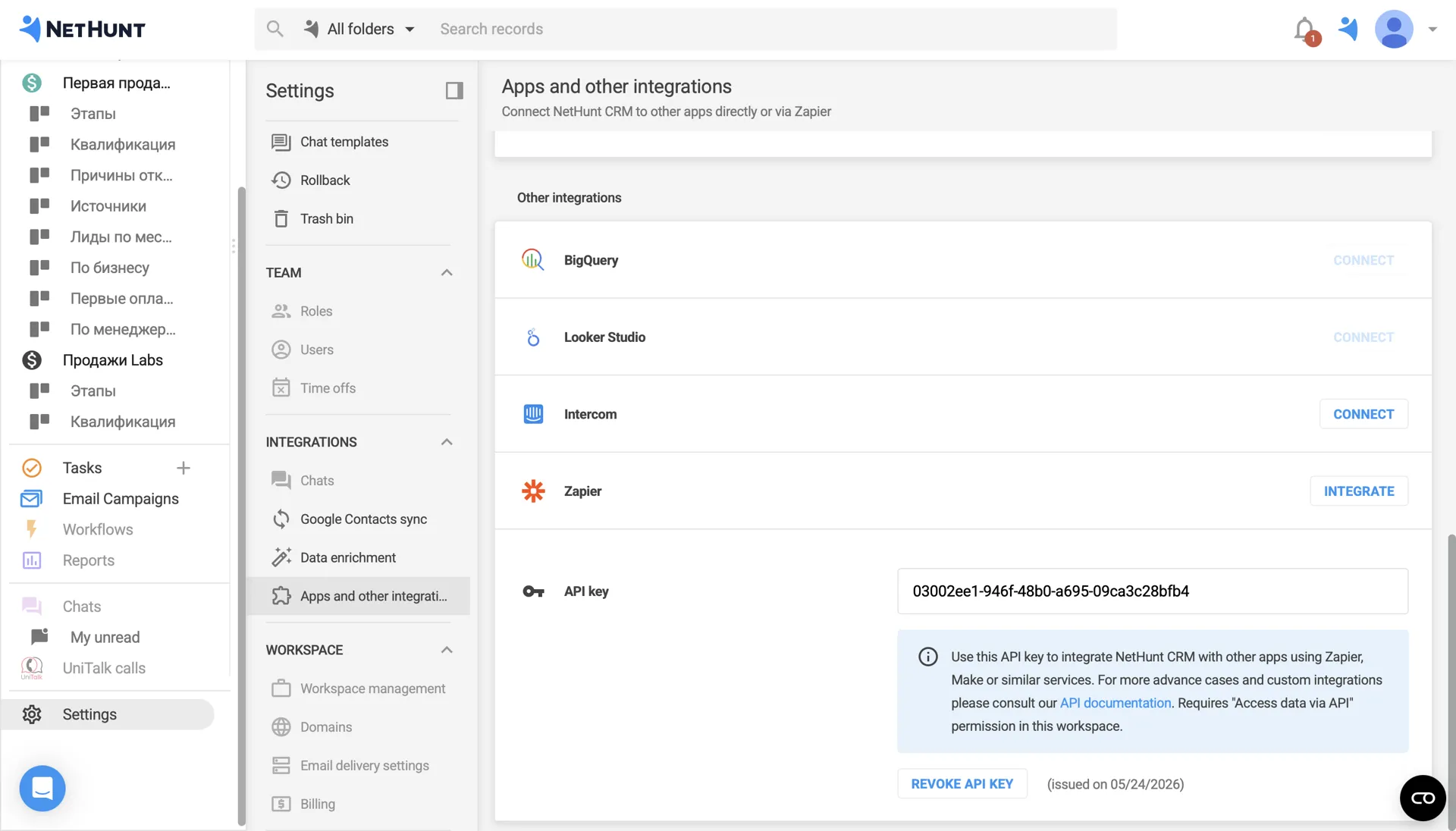Click the BigQuery Connect button
The image size is (1456, 831).
(1363, 260)
